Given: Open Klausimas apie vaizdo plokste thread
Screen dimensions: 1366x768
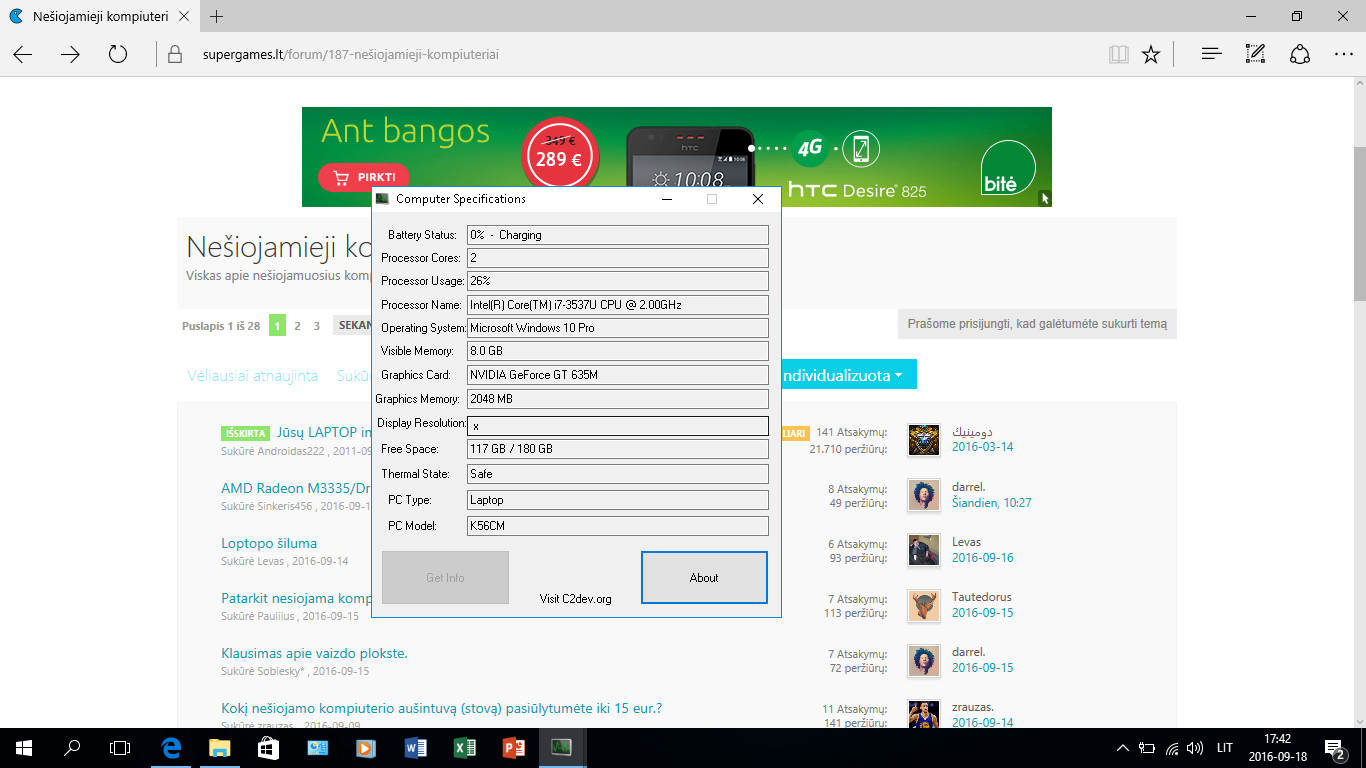Looking at the screenshot, I should click(x=314, y=653).
